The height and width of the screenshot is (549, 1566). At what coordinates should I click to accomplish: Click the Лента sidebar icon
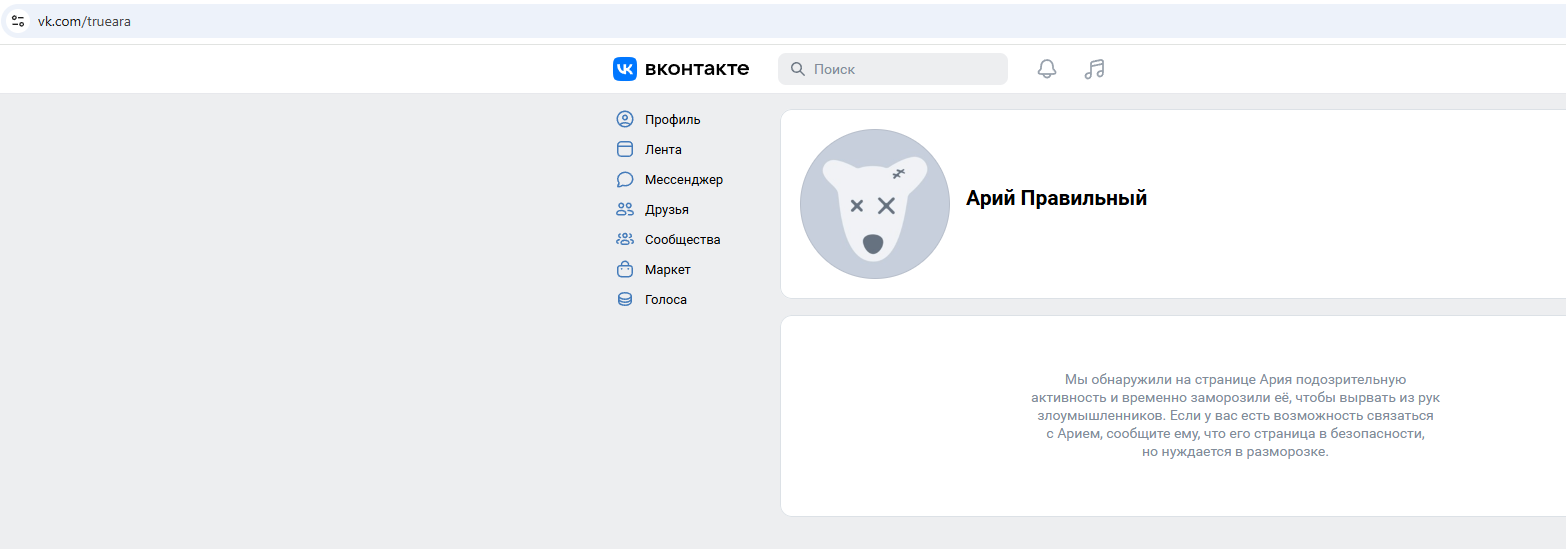(625, 150)
